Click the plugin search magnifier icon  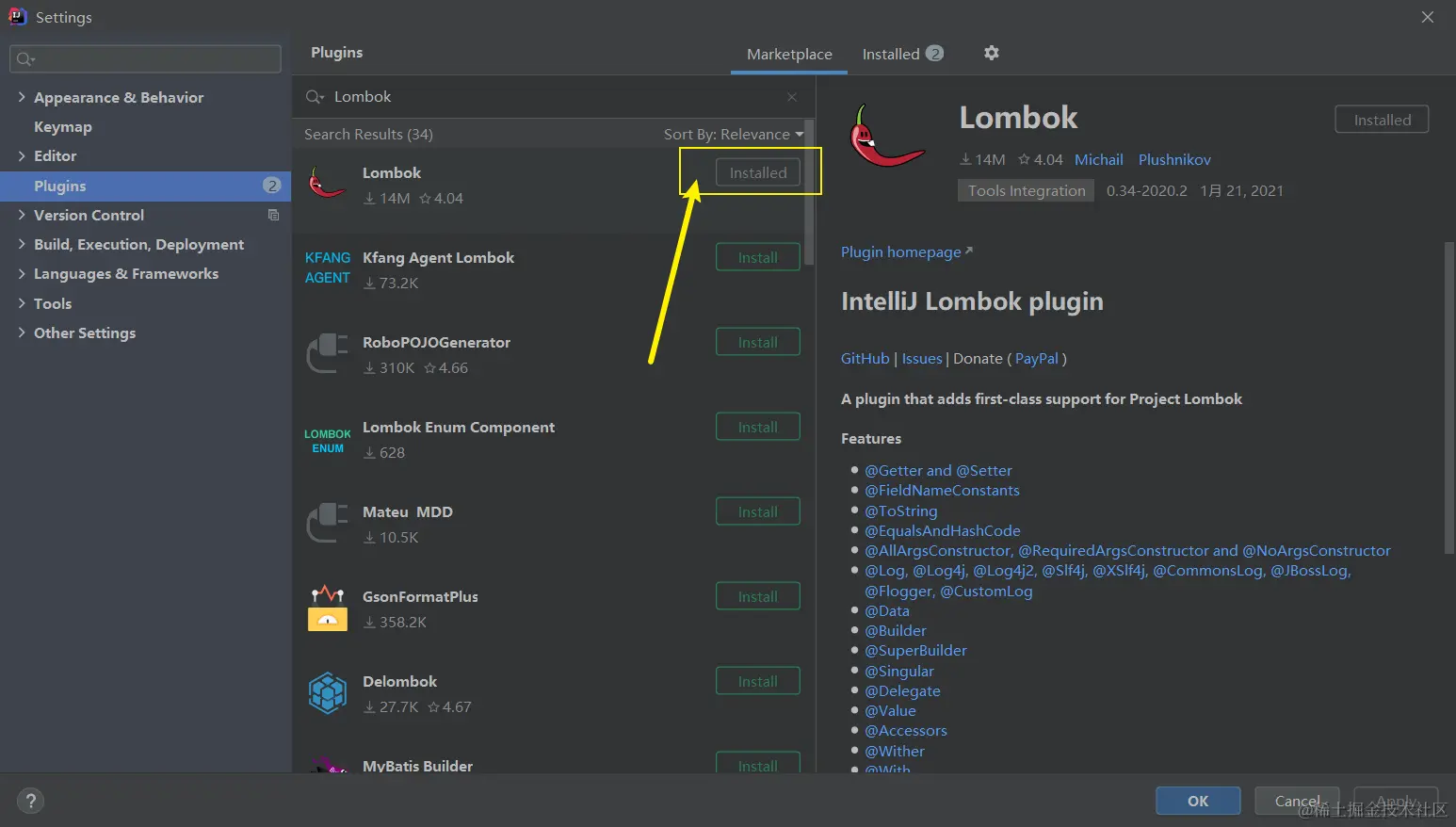(x=315, y=97)
